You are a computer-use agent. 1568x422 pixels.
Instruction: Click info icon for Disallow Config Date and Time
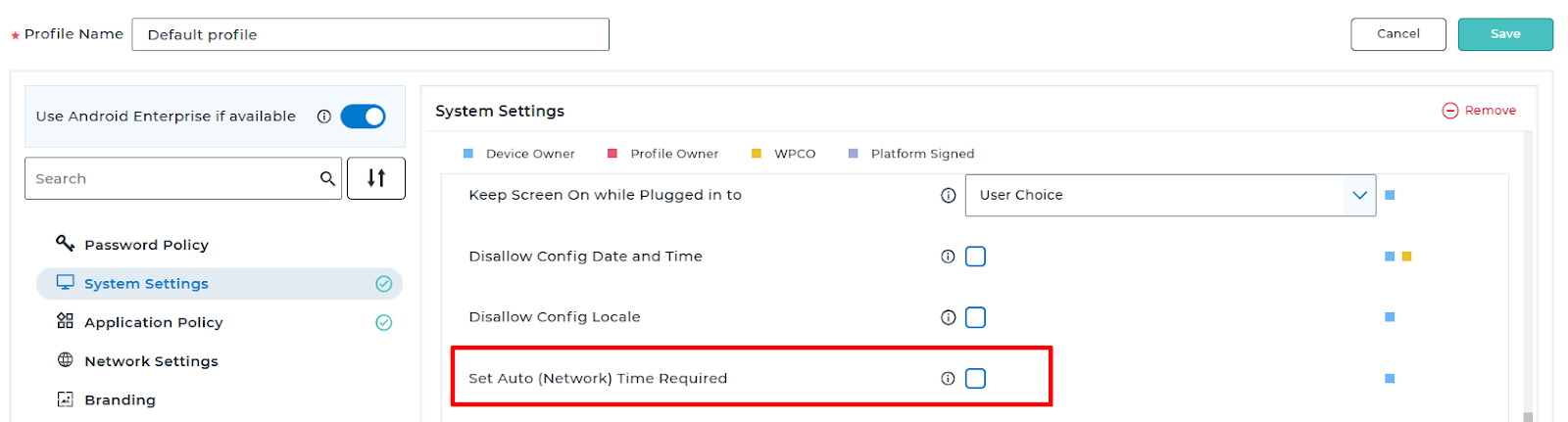[x=948, y=257]
